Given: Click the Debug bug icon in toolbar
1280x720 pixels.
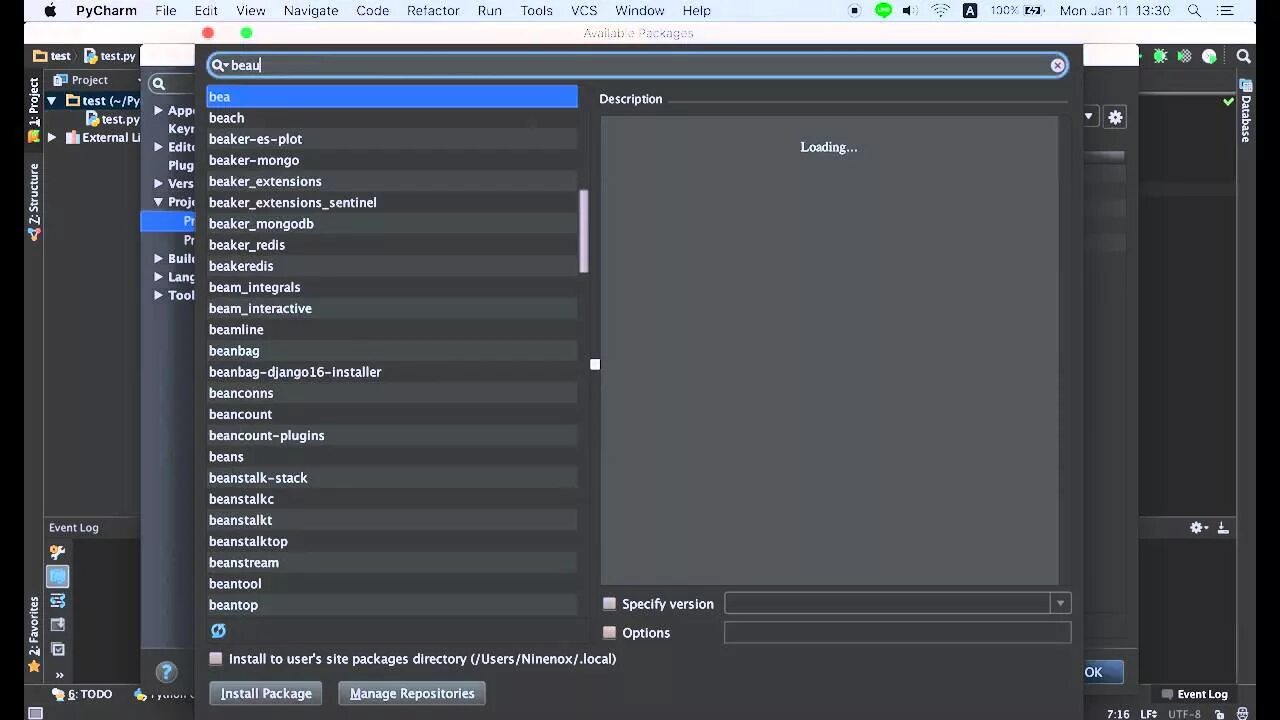Looking at the screenshot, I should tap(1160, 56).
